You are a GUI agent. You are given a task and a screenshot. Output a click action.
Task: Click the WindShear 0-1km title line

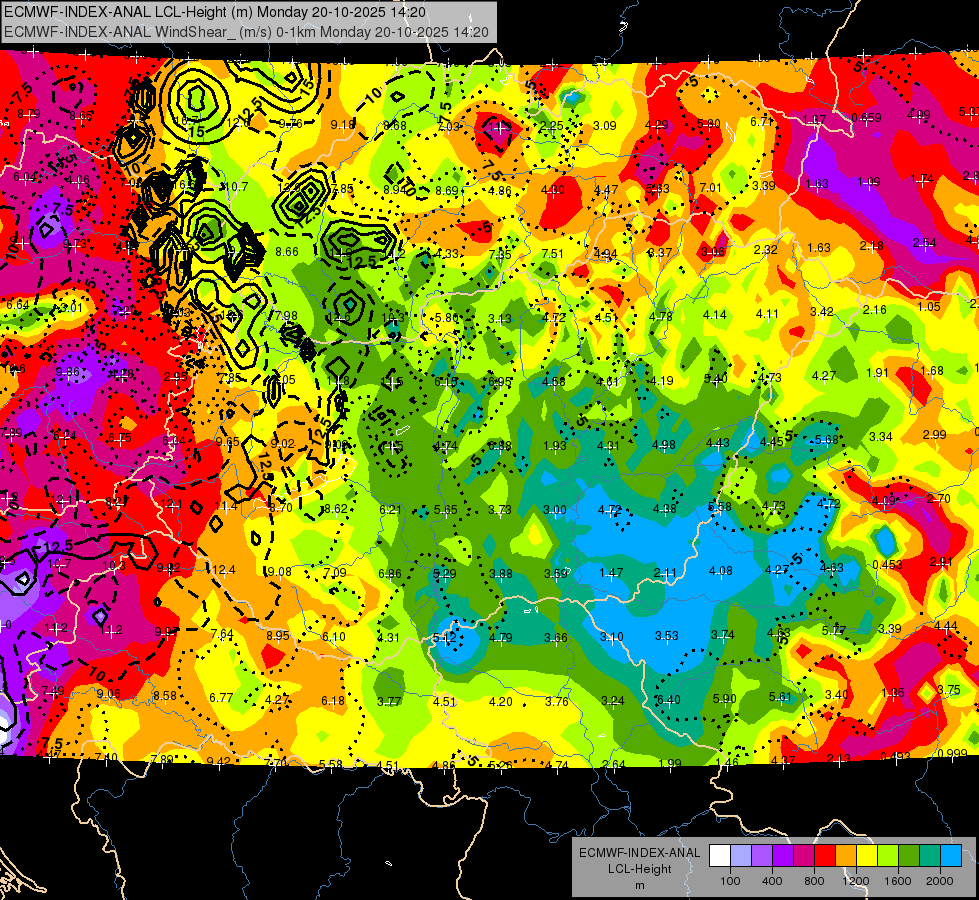pos(247,32)
